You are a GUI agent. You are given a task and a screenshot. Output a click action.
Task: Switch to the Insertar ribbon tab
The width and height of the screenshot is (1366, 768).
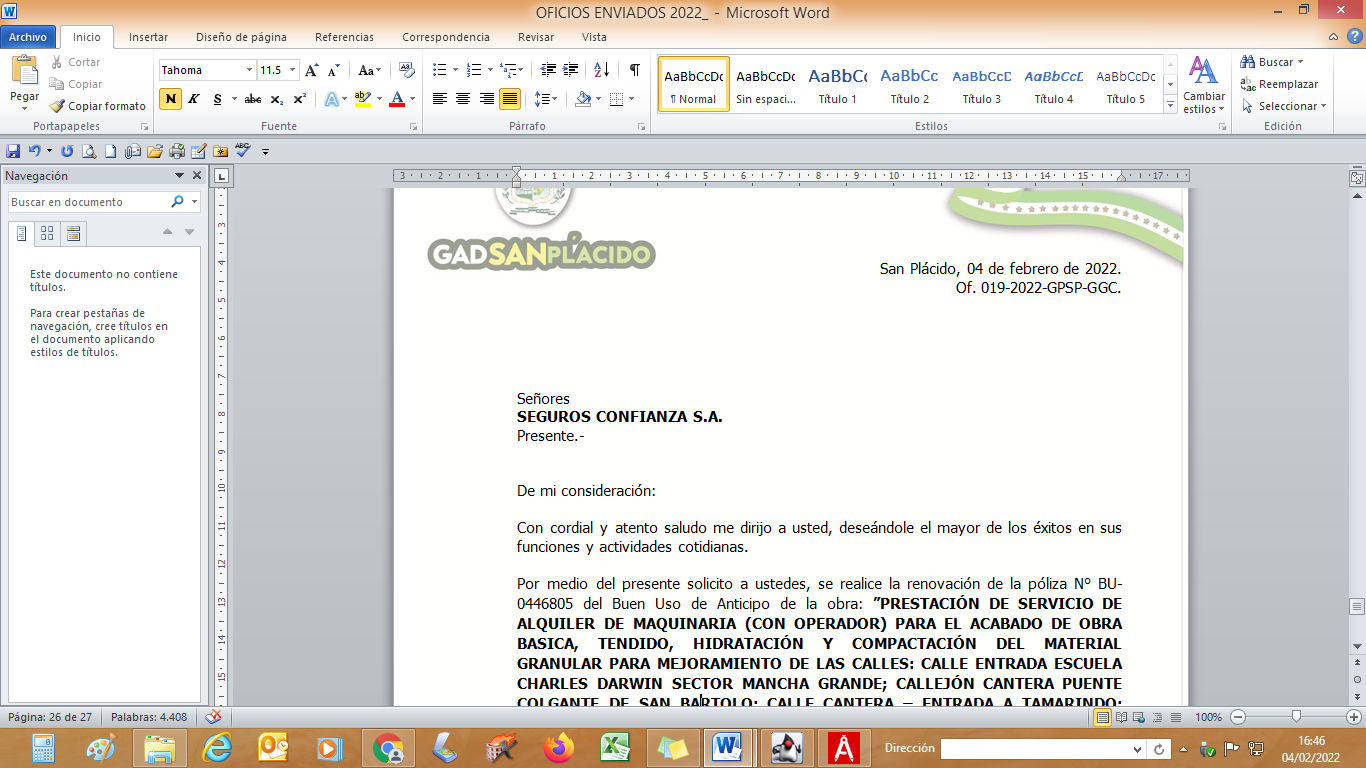coord(148,37)
